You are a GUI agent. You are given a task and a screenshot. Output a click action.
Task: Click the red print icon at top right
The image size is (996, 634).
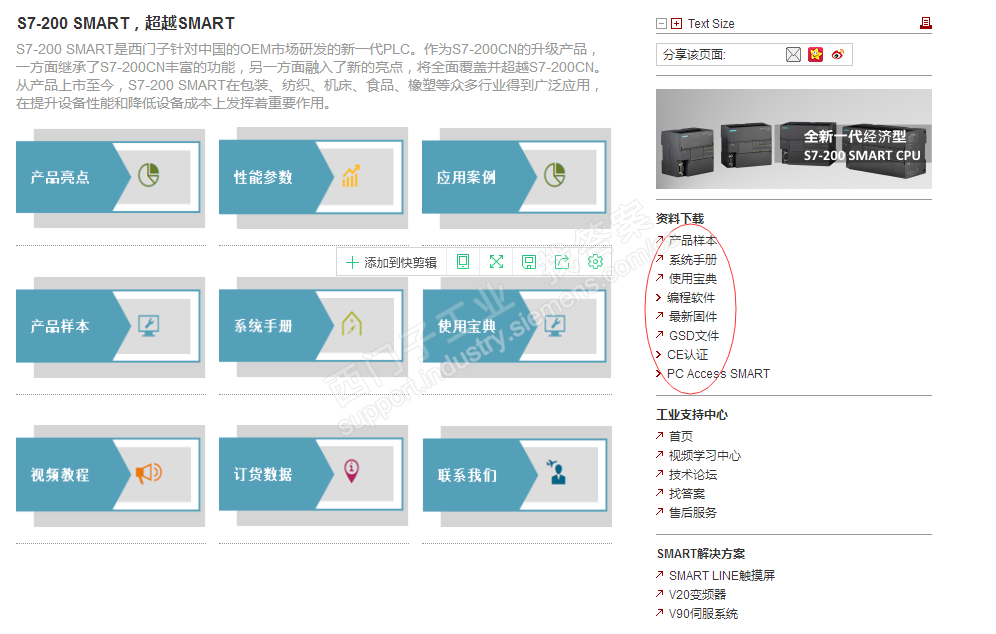[925, 23]
